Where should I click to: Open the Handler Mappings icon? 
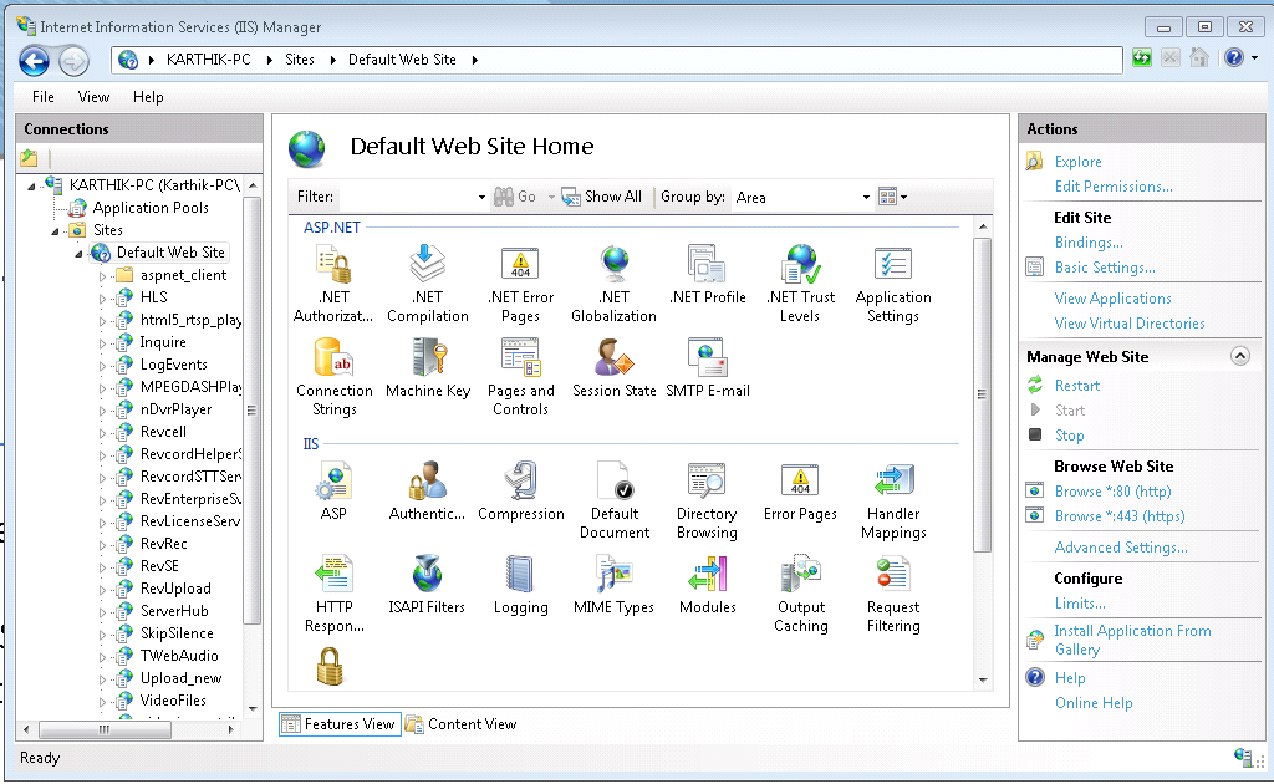[x=893, y=482]
